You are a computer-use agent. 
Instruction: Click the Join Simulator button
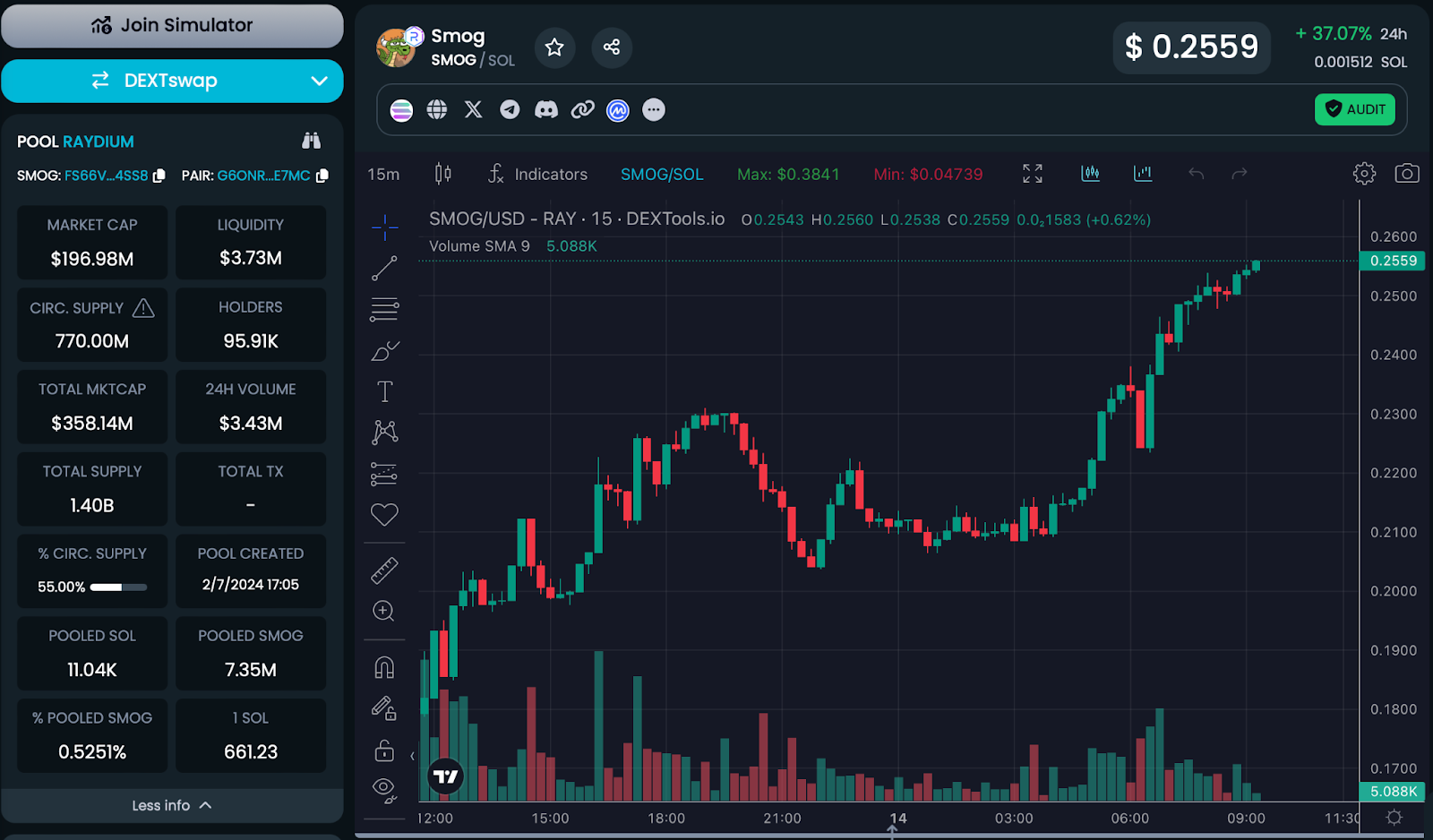point(172,25)
